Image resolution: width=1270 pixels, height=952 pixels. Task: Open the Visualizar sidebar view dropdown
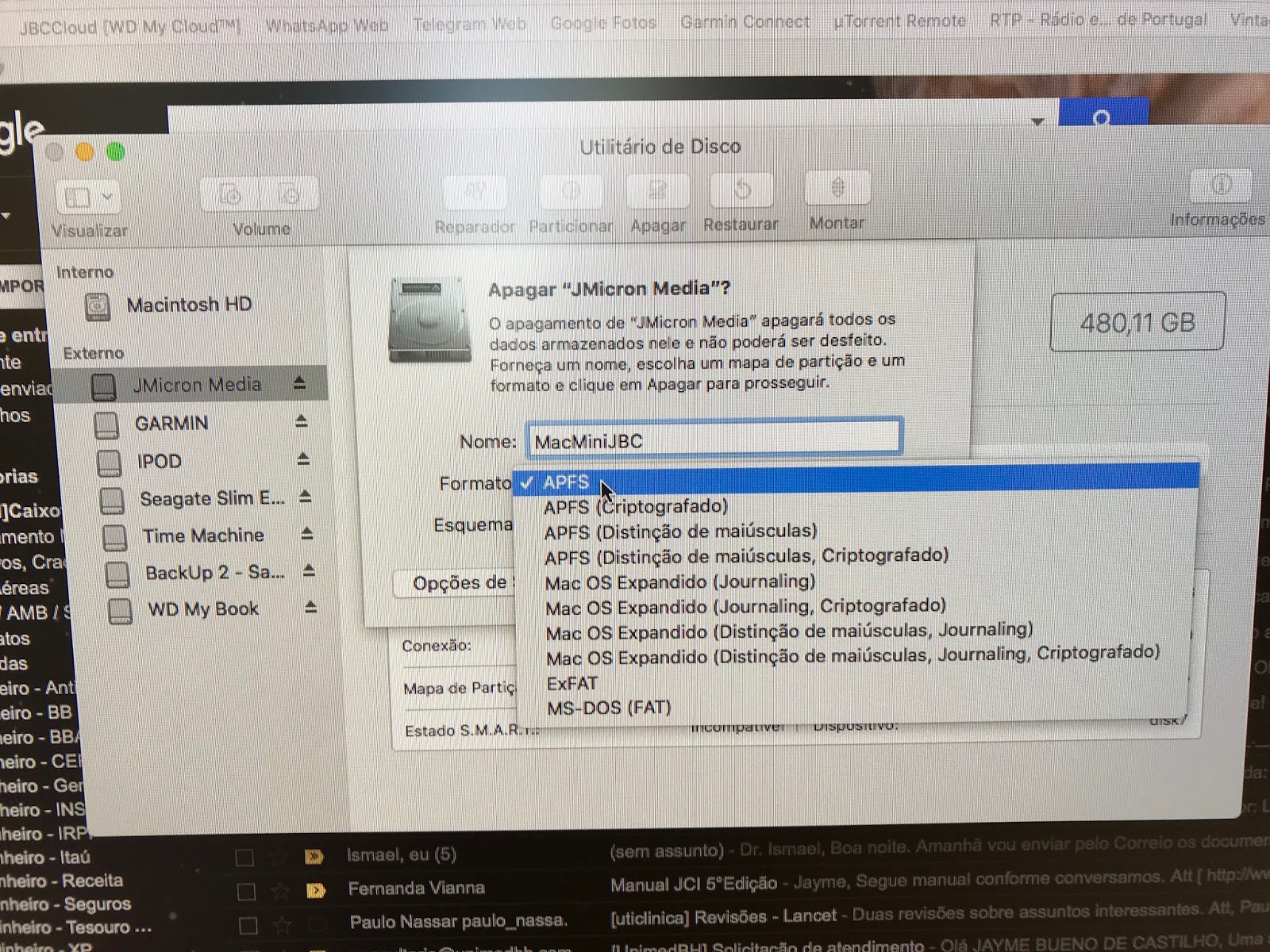(x=87, y=197)
